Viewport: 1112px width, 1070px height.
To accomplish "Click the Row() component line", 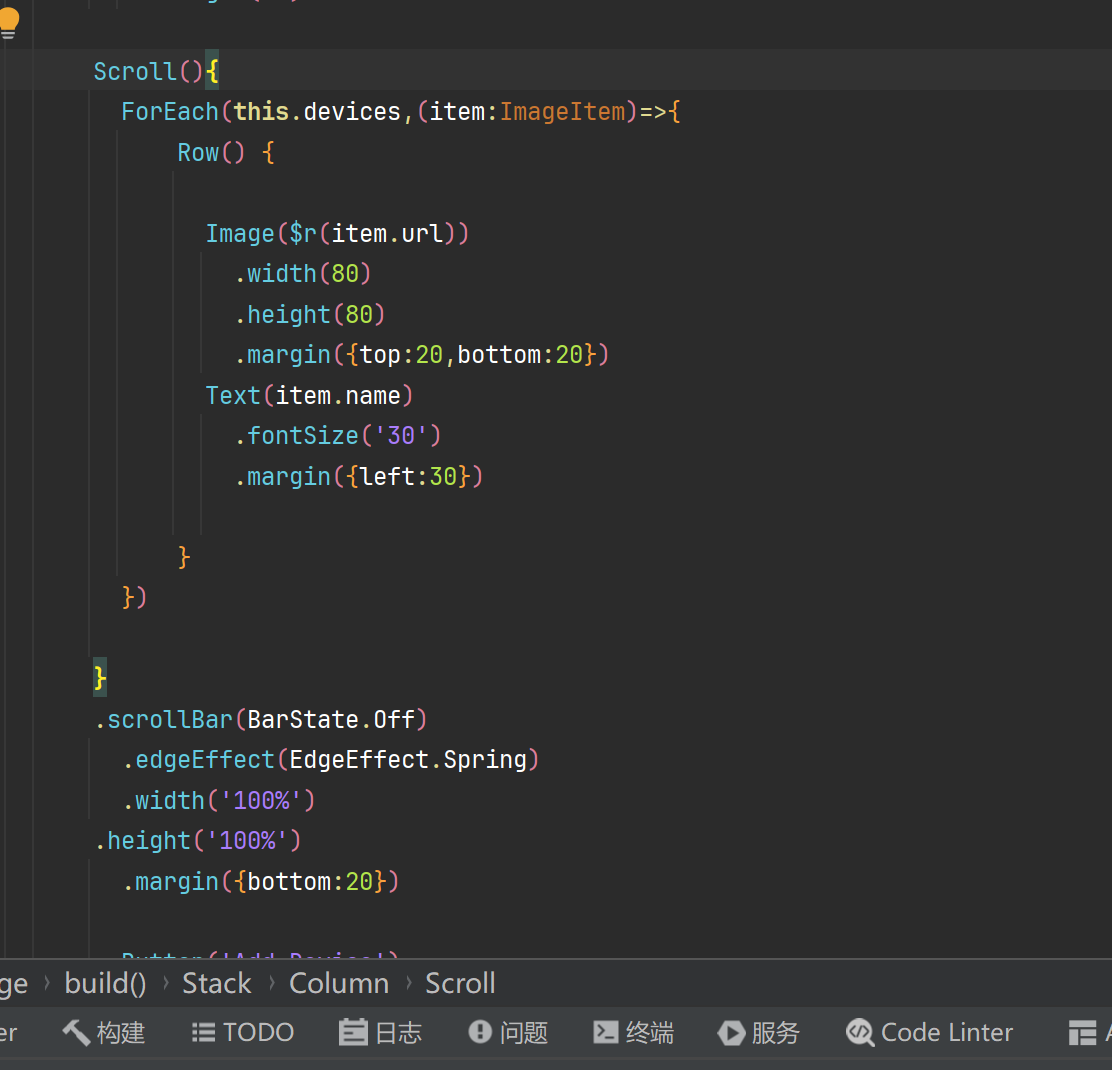I will point(226,152).
